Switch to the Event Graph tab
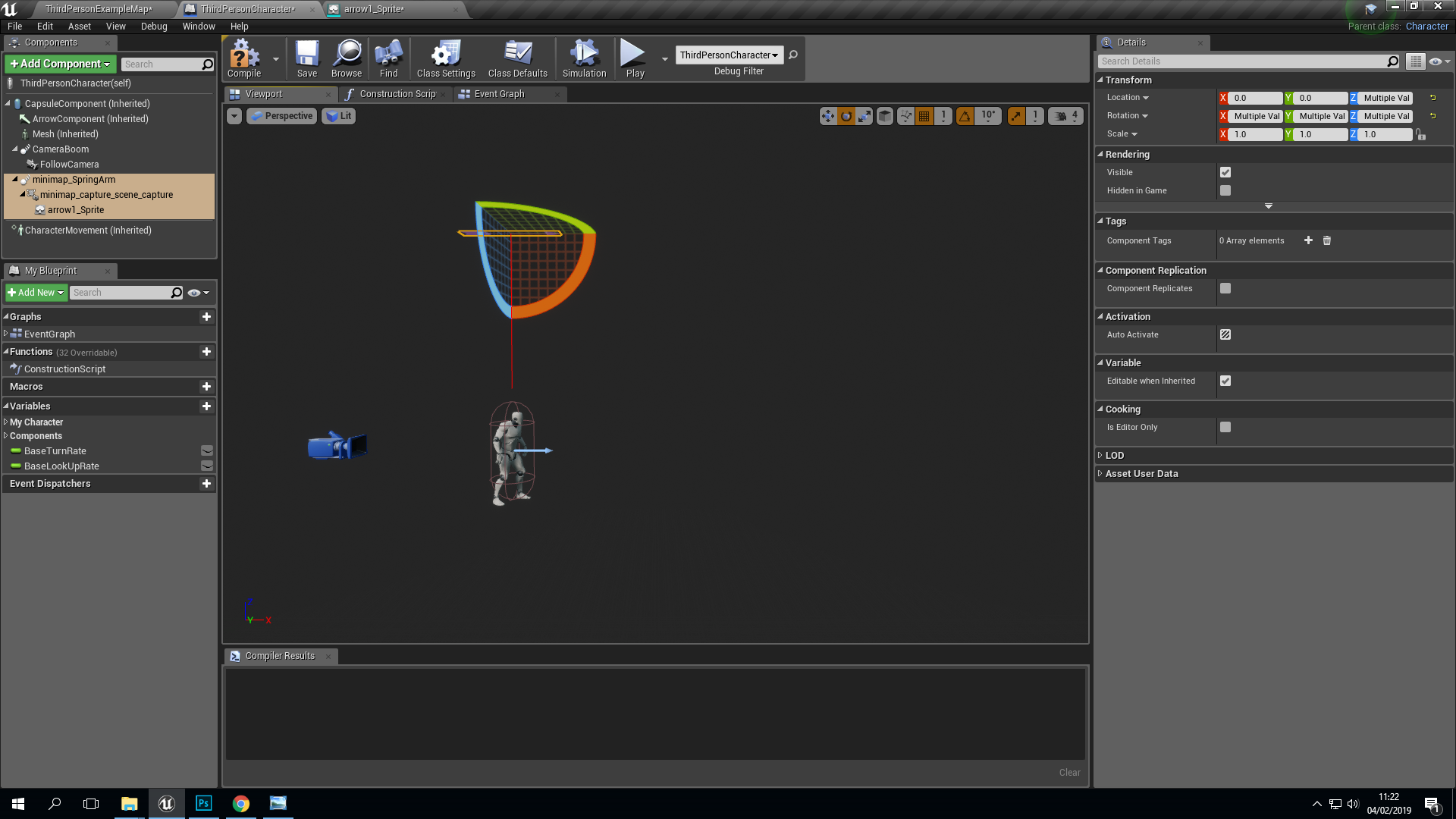 (498, 94)
